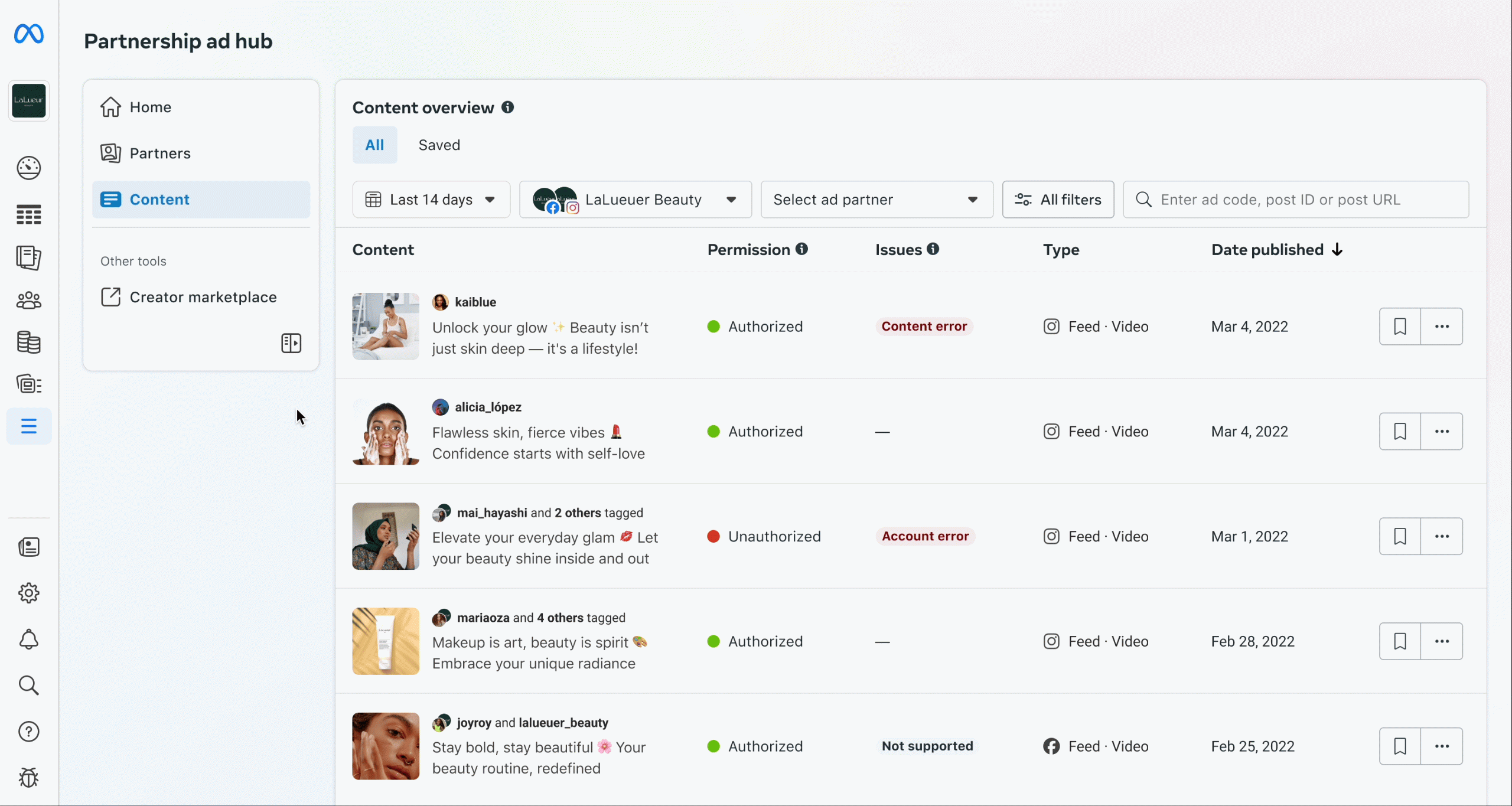Open the Select ad partner dropdown
This screenshot has width=1512, height=806.
tap(877, 200)
